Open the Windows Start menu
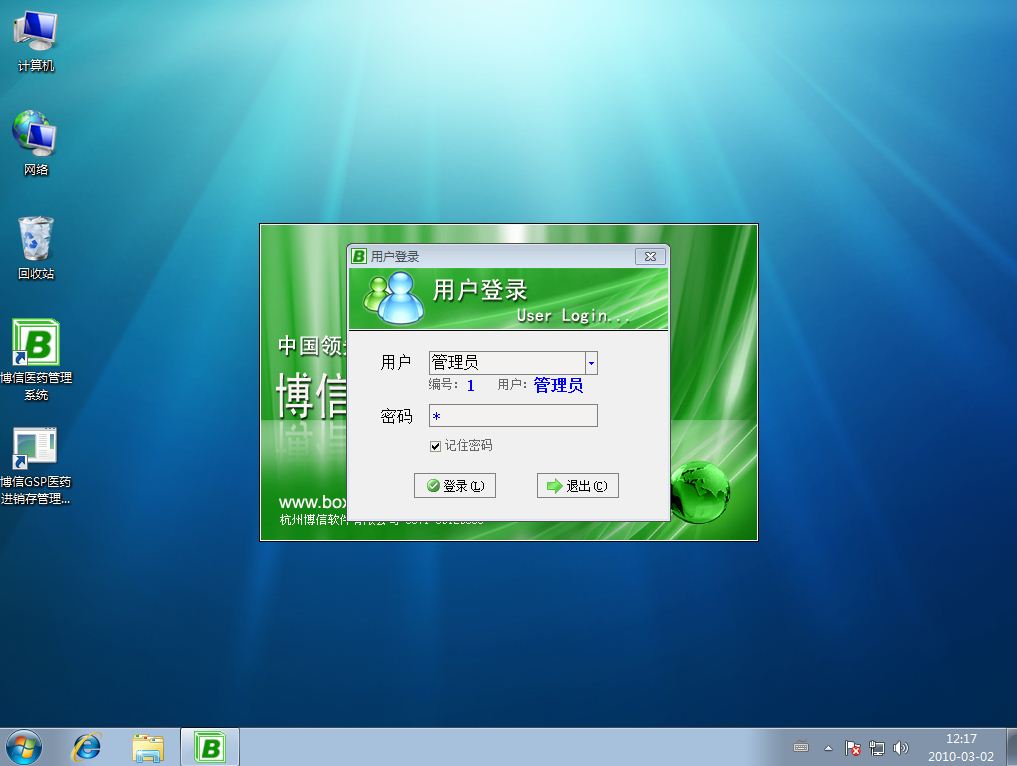The width and height of the screenshot is (1017, 766). pyautogui.click(x=24, y=747)
